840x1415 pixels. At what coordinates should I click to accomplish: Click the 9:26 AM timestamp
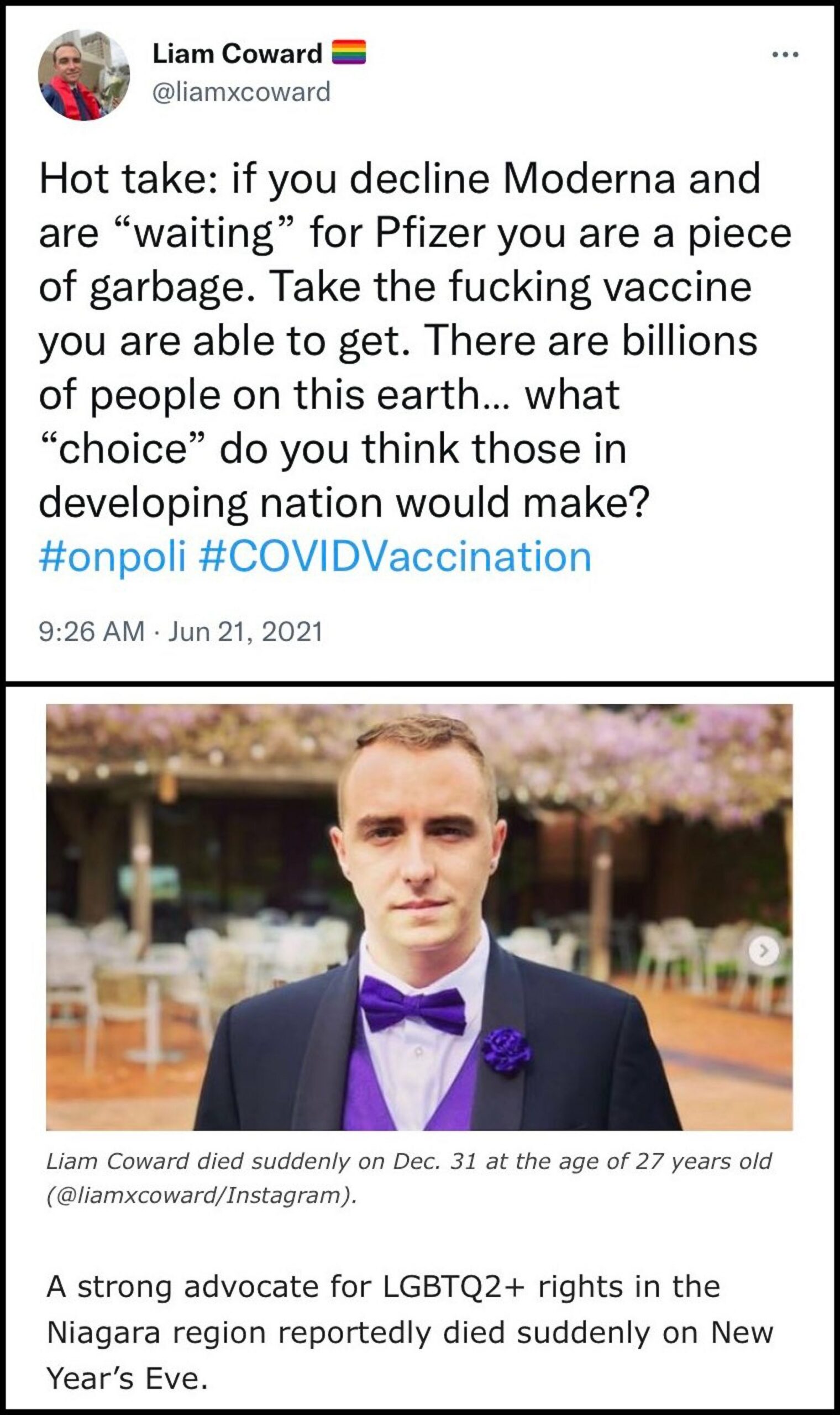[x=92, y=631]
